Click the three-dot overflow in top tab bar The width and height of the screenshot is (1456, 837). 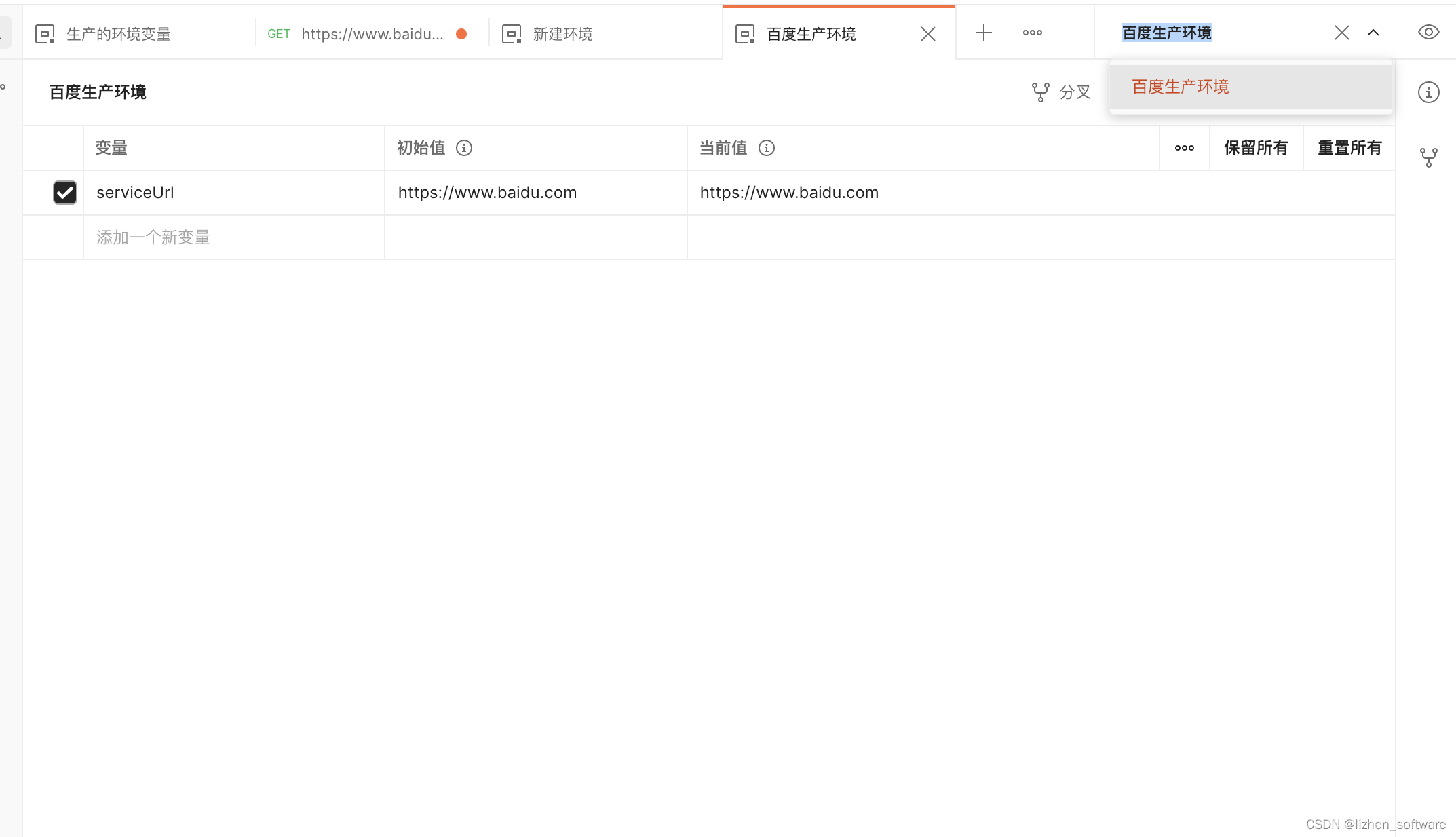click(1032, 32)
